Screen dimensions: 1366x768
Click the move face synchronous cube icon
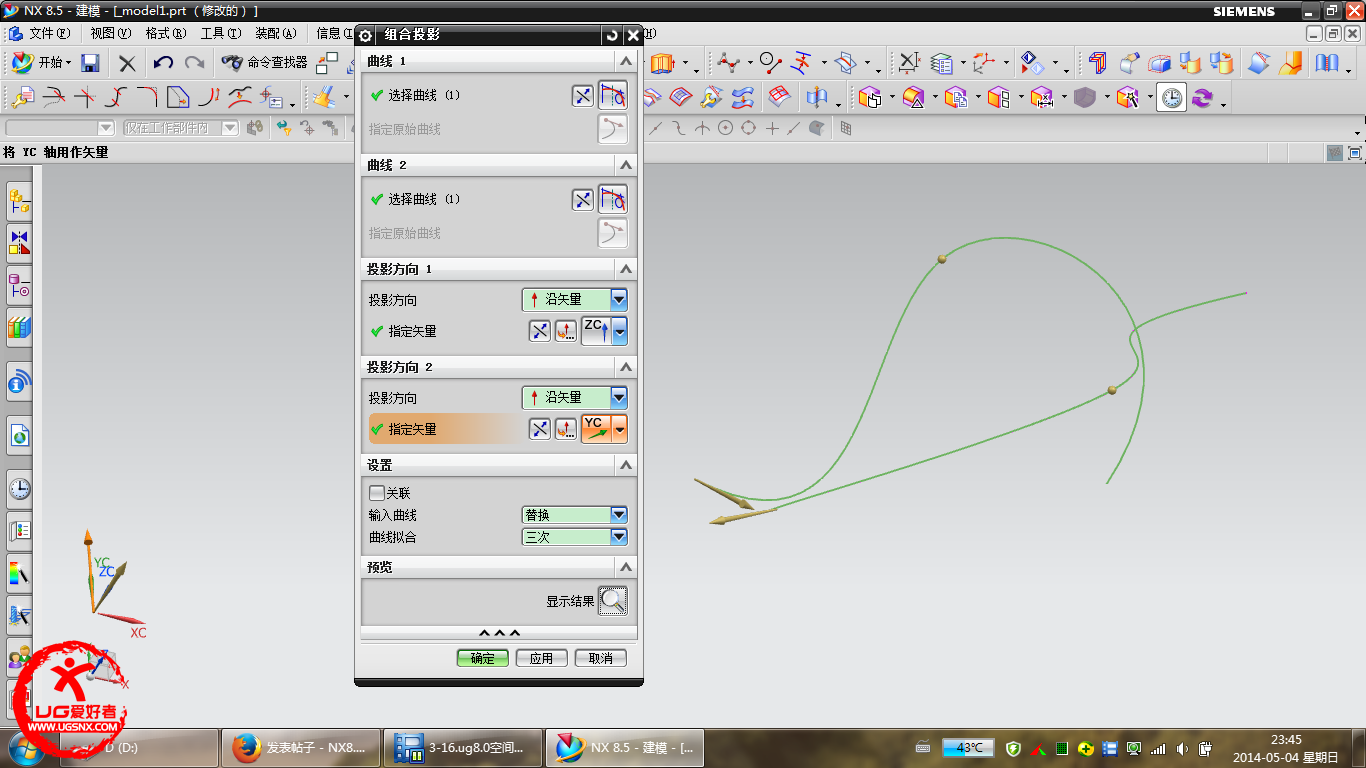point(869,97)
